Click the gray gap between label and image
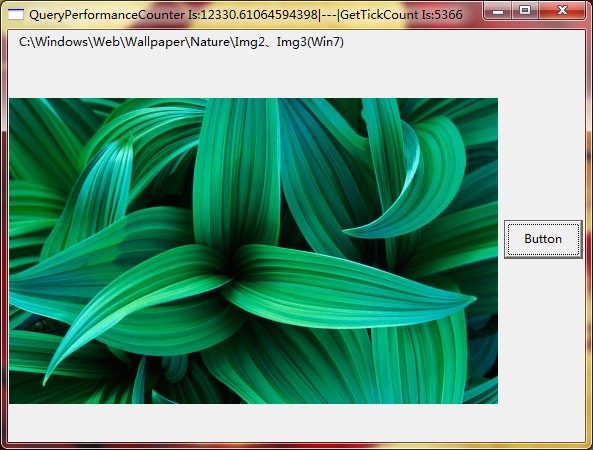 (x=253, y=74)
